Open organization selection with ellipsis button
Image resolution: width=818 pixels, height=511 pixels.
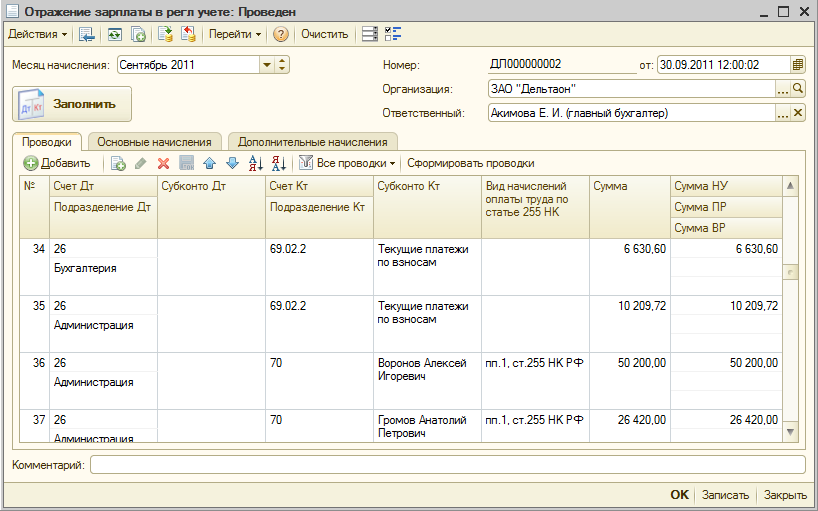pos(783,89)
